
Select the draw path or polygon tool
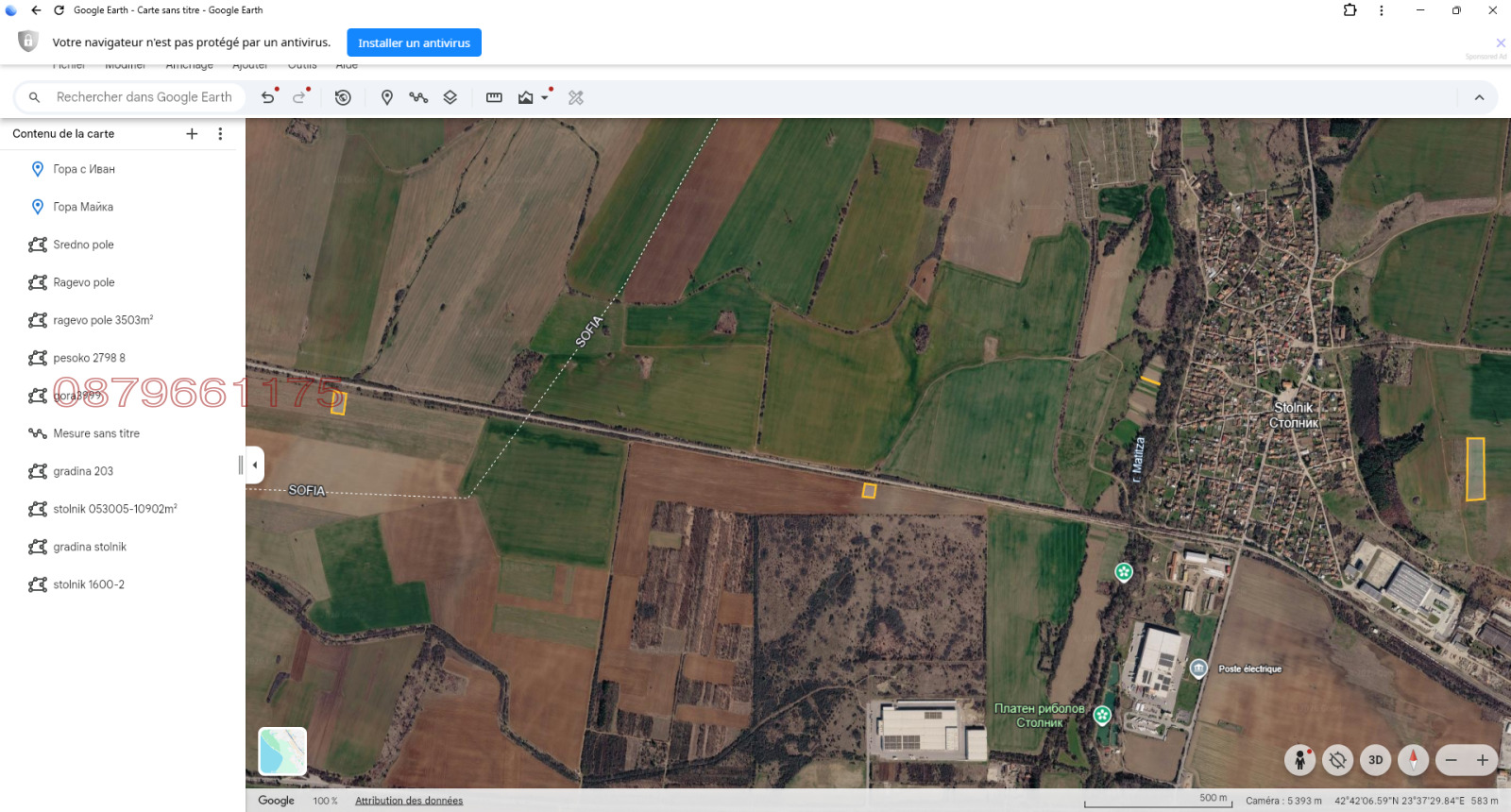[418, 97]
